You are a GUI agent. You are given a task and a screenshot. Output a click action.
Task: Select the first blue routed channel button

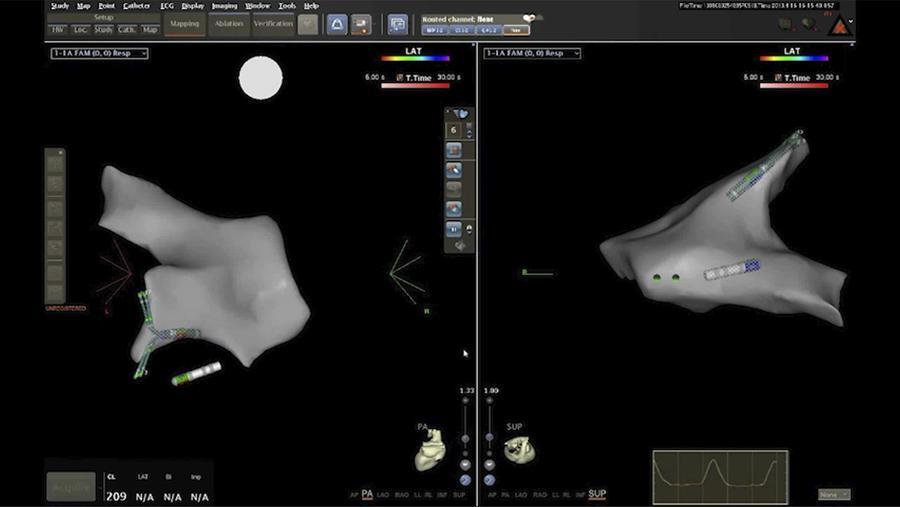[x=435, y=30]
